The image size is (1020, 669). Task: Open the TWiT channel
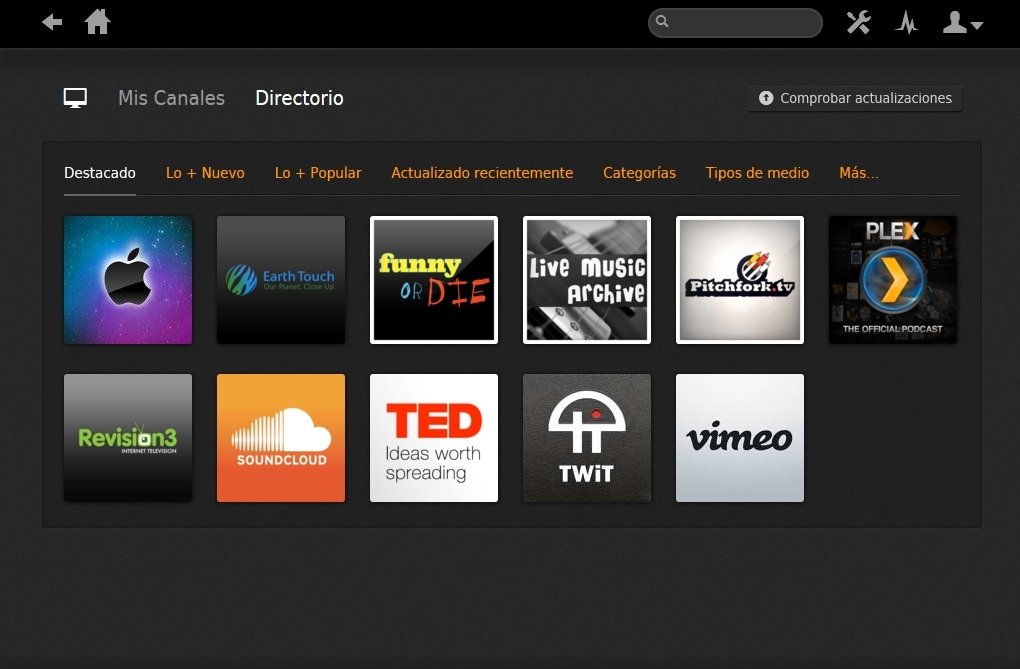click(x=587, y=438)
